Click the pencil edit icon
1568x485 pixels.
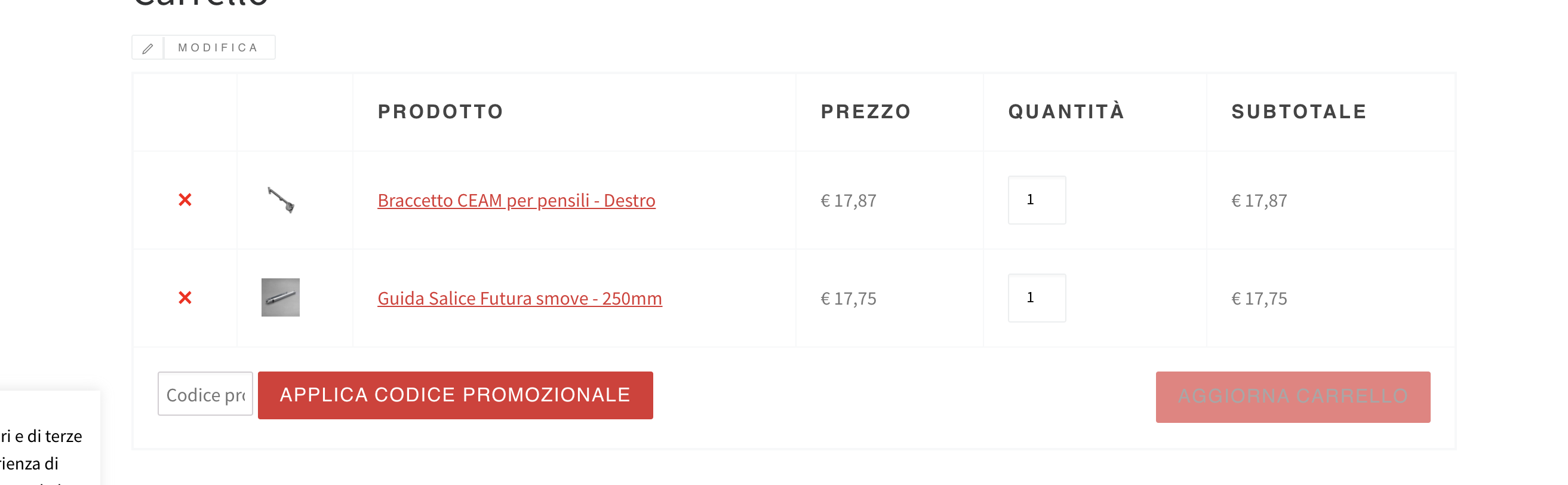point(148,48)
